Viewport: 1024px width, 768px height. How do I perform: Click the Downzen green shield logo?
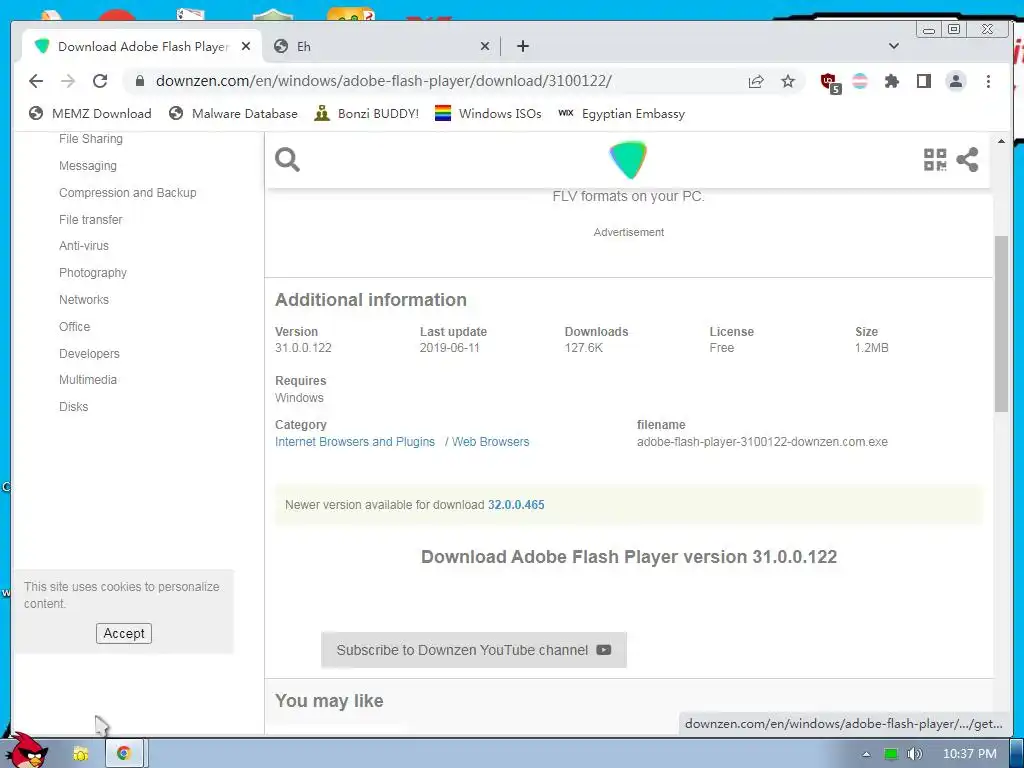tap(628, 160)
